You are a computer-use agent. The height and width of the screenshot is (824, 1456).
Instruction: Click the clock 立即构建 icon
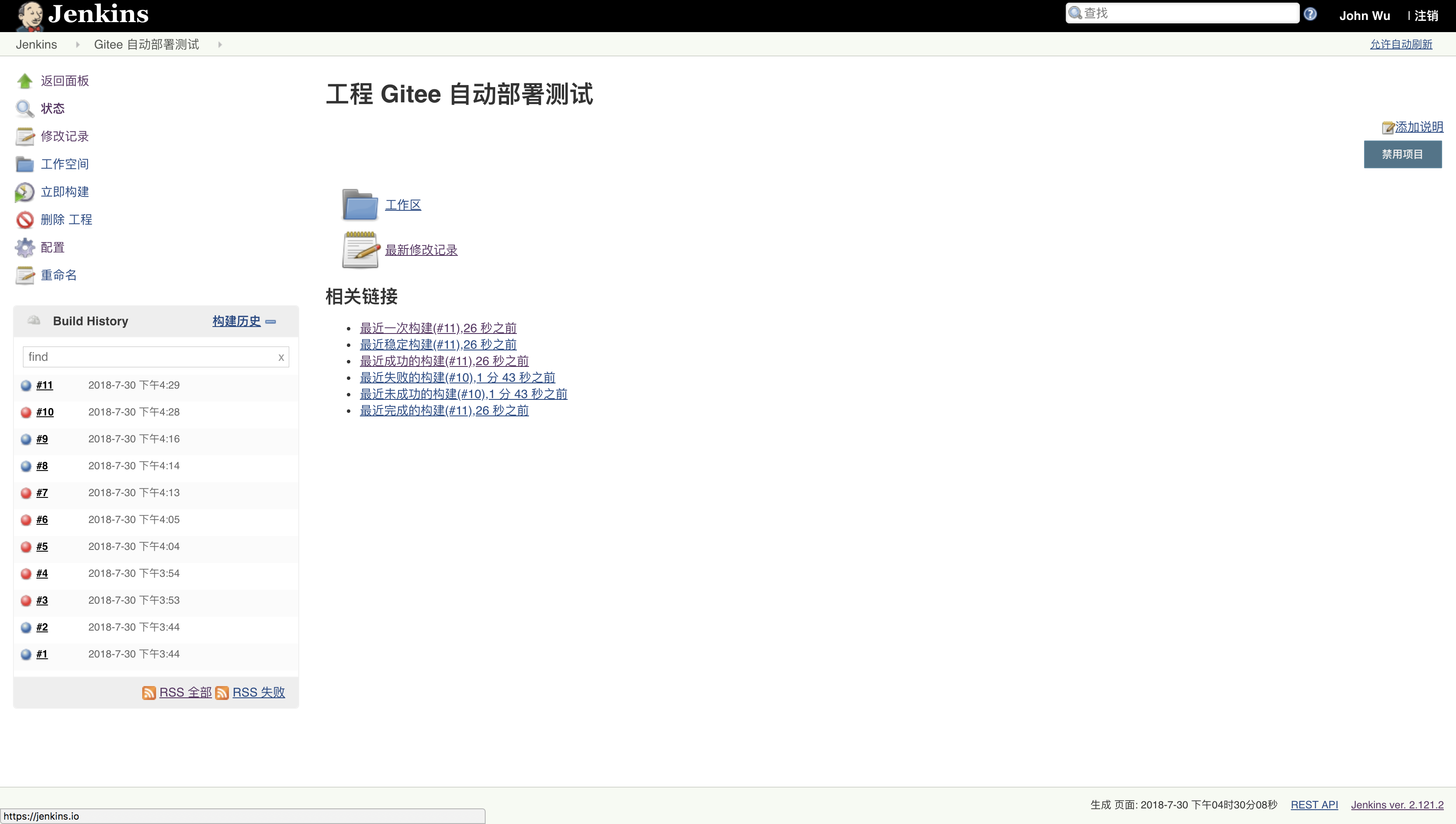click(x=25, y=192)
